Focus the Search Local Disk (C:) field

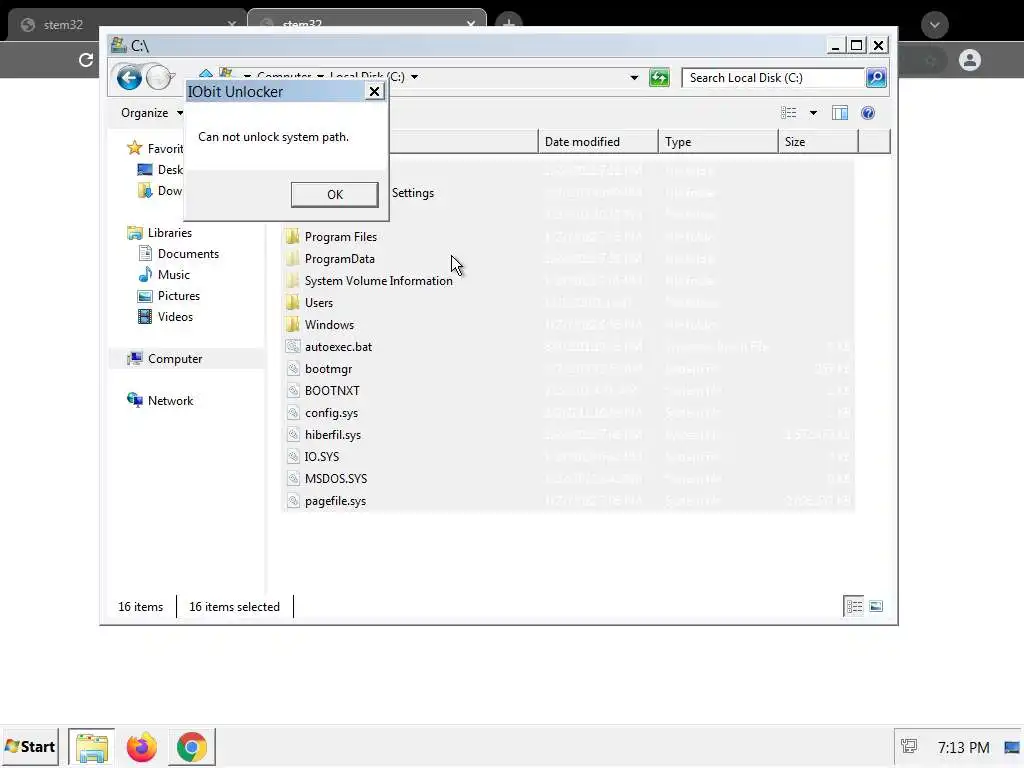[773, 78]
